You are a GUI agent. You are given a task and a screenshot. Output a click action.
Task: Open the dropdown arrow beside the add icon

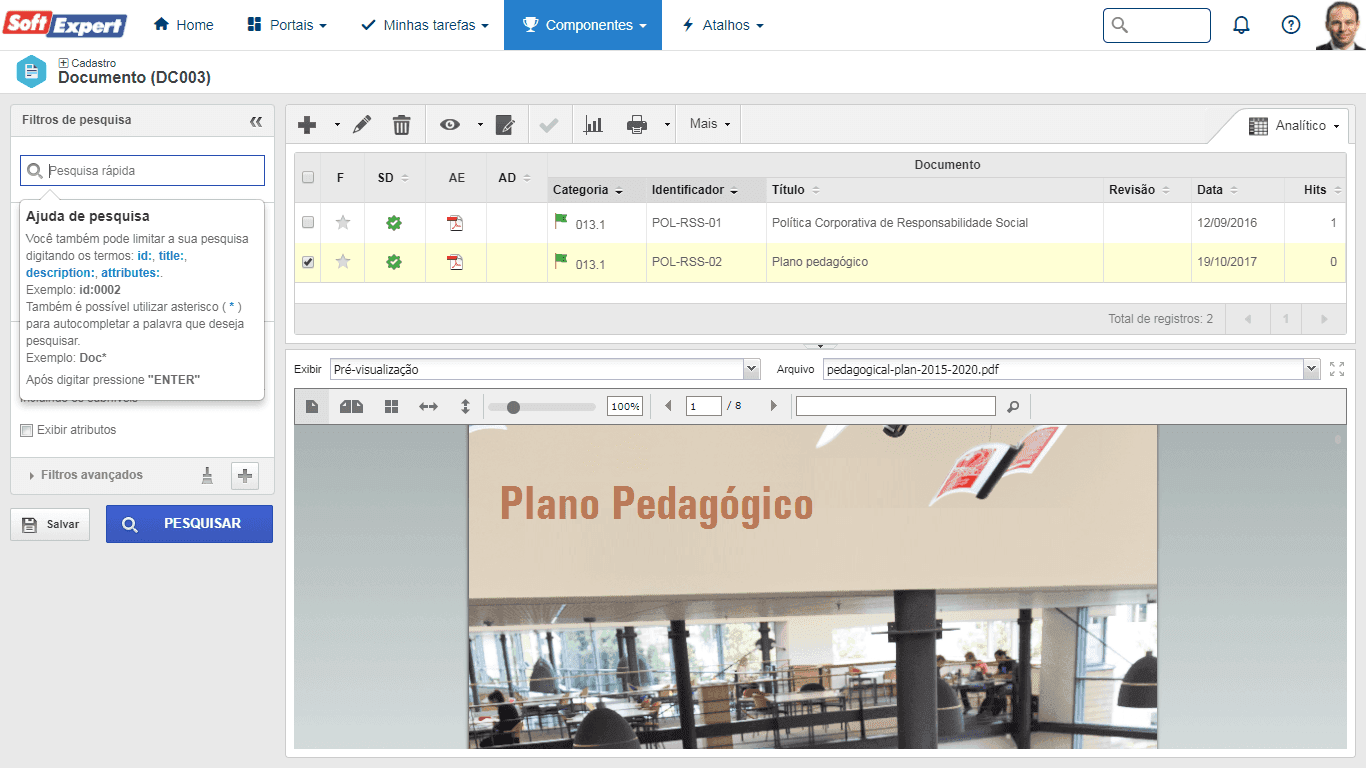coord(337,125)
